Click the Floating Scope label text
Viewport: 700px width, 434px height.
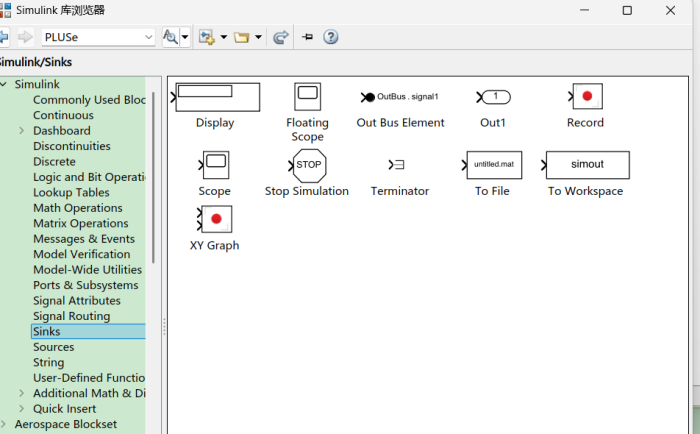(307, 129)
